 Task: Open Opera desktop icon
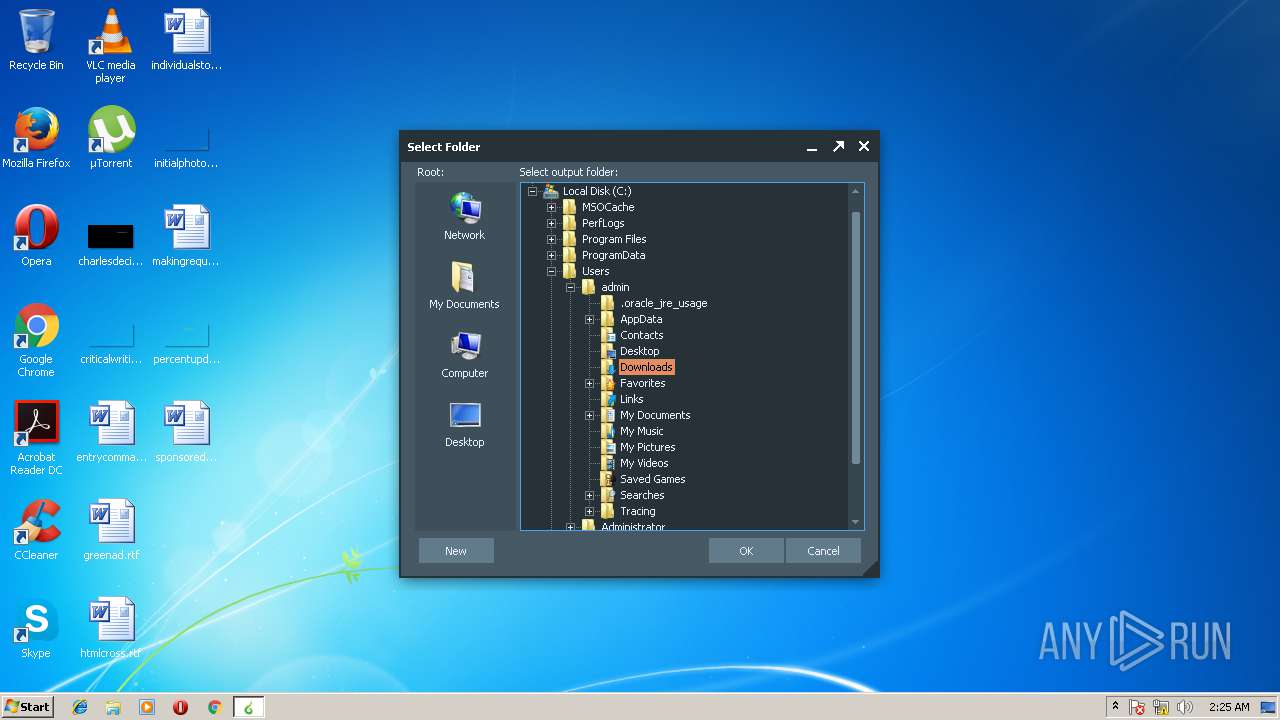pos(36,236)
